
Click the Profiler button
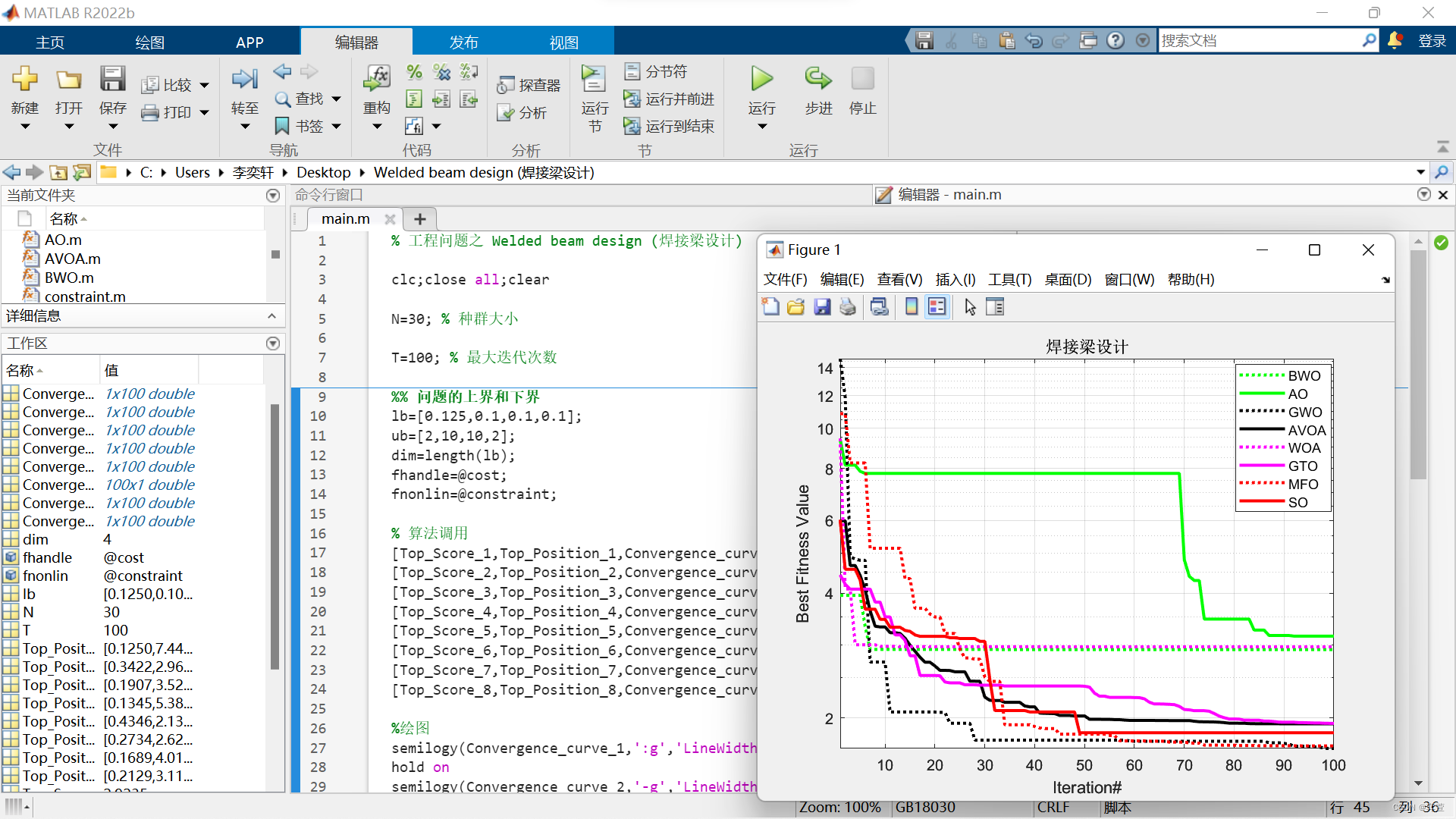pos(529,86)
